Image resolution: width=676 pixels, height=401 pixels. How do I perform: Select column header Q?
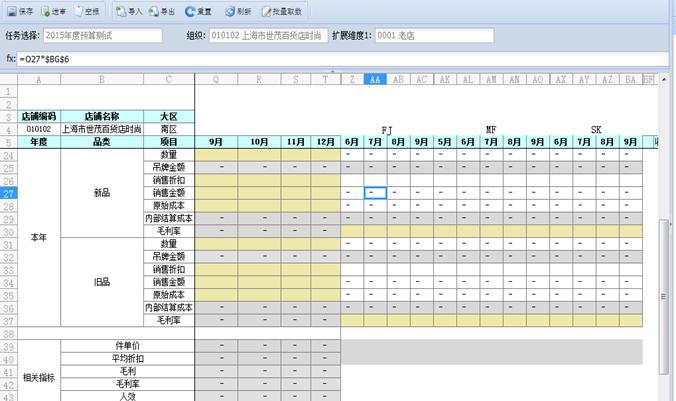(x=216, y=79)
